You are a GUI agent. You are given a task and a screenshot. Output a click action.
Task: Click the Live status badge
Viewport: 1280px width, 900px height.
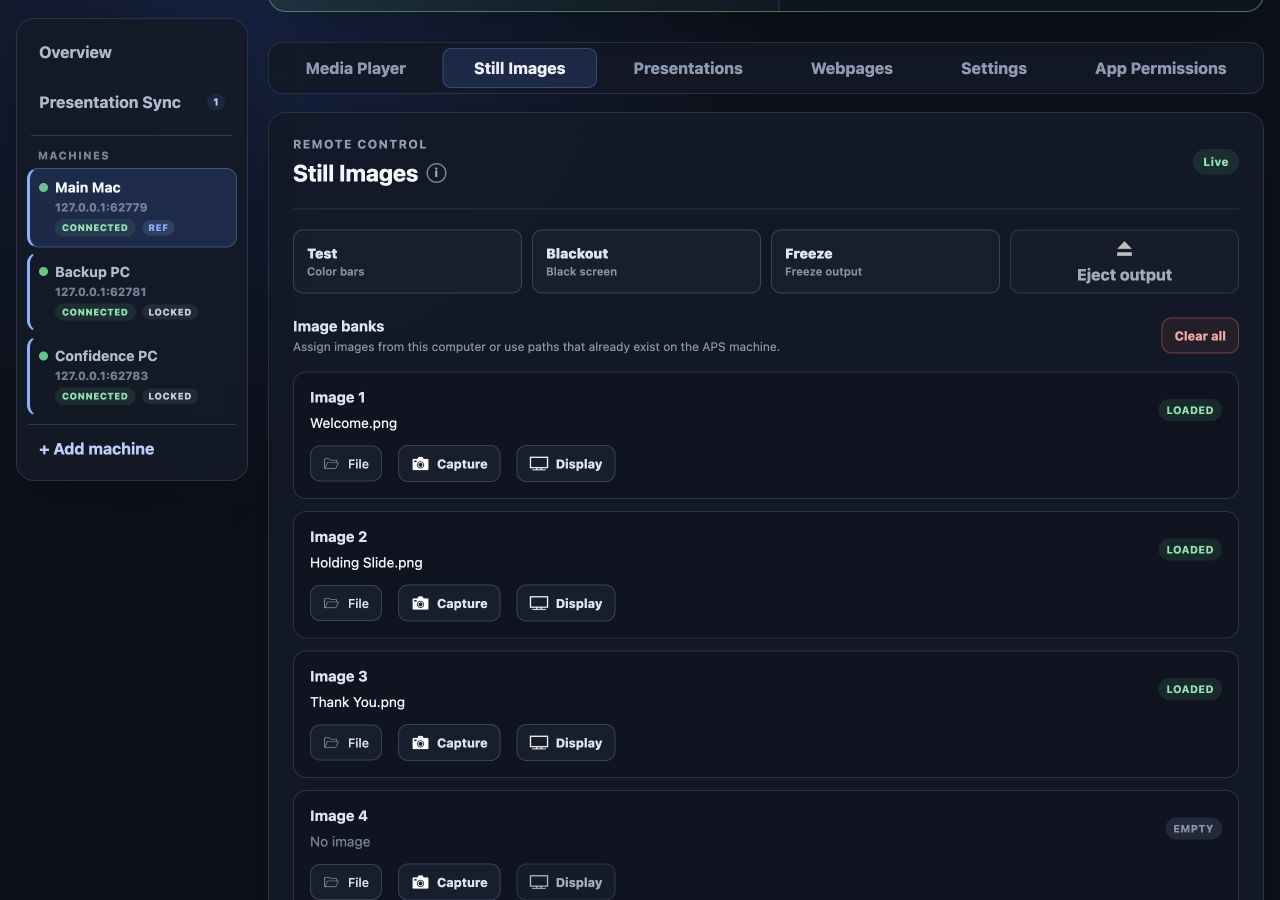[1216, 162]
